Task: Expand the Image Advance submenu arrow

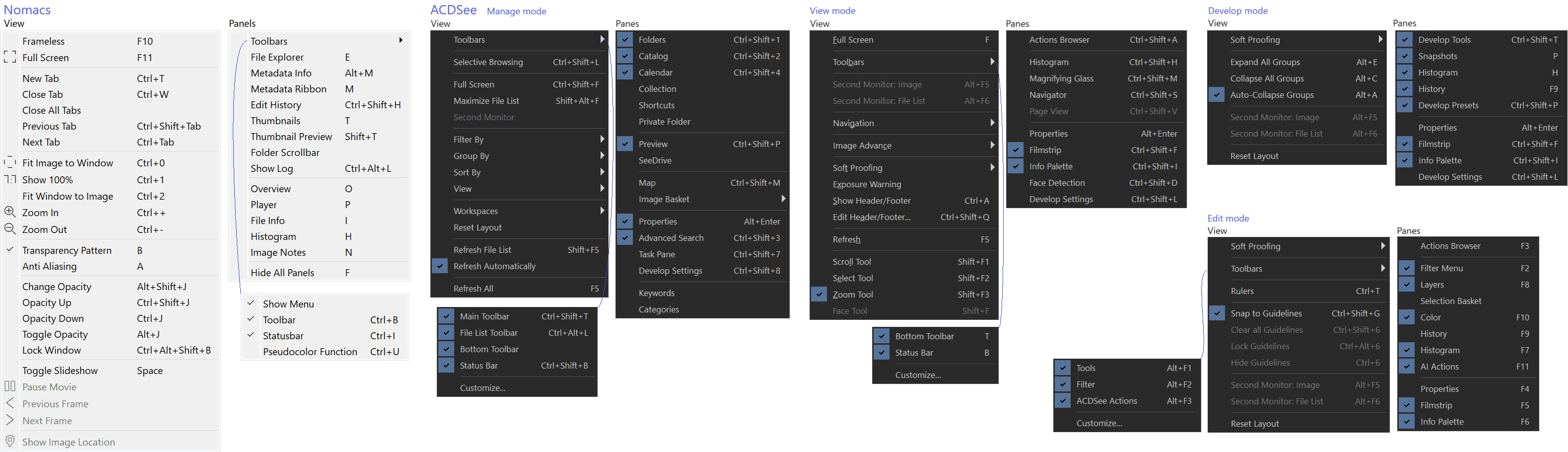Action: [992, 145]
